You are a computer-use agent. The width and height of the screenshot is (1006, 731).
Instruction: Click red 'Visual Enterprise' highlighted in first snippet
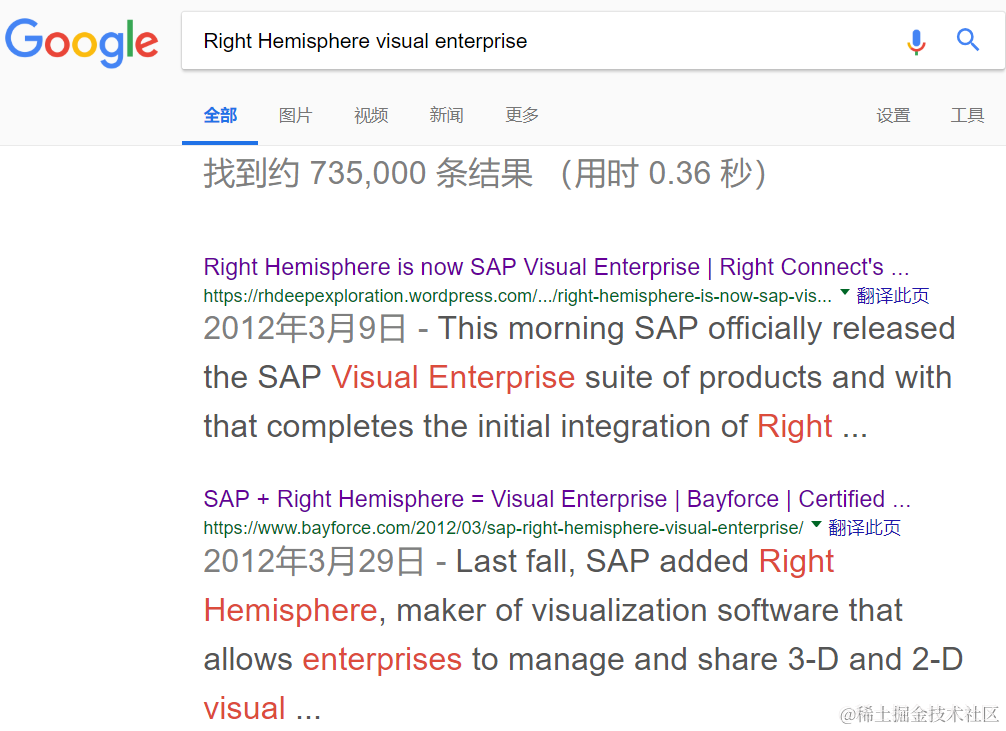[453, 377]
